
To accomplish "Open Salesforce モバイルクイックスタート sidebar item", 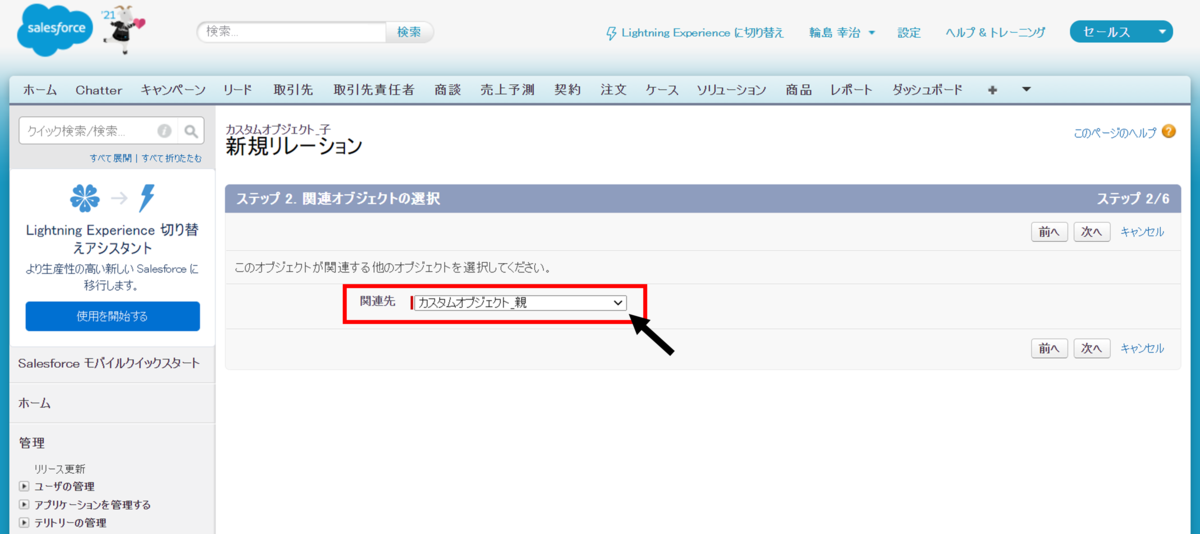I will click(109, 363).
